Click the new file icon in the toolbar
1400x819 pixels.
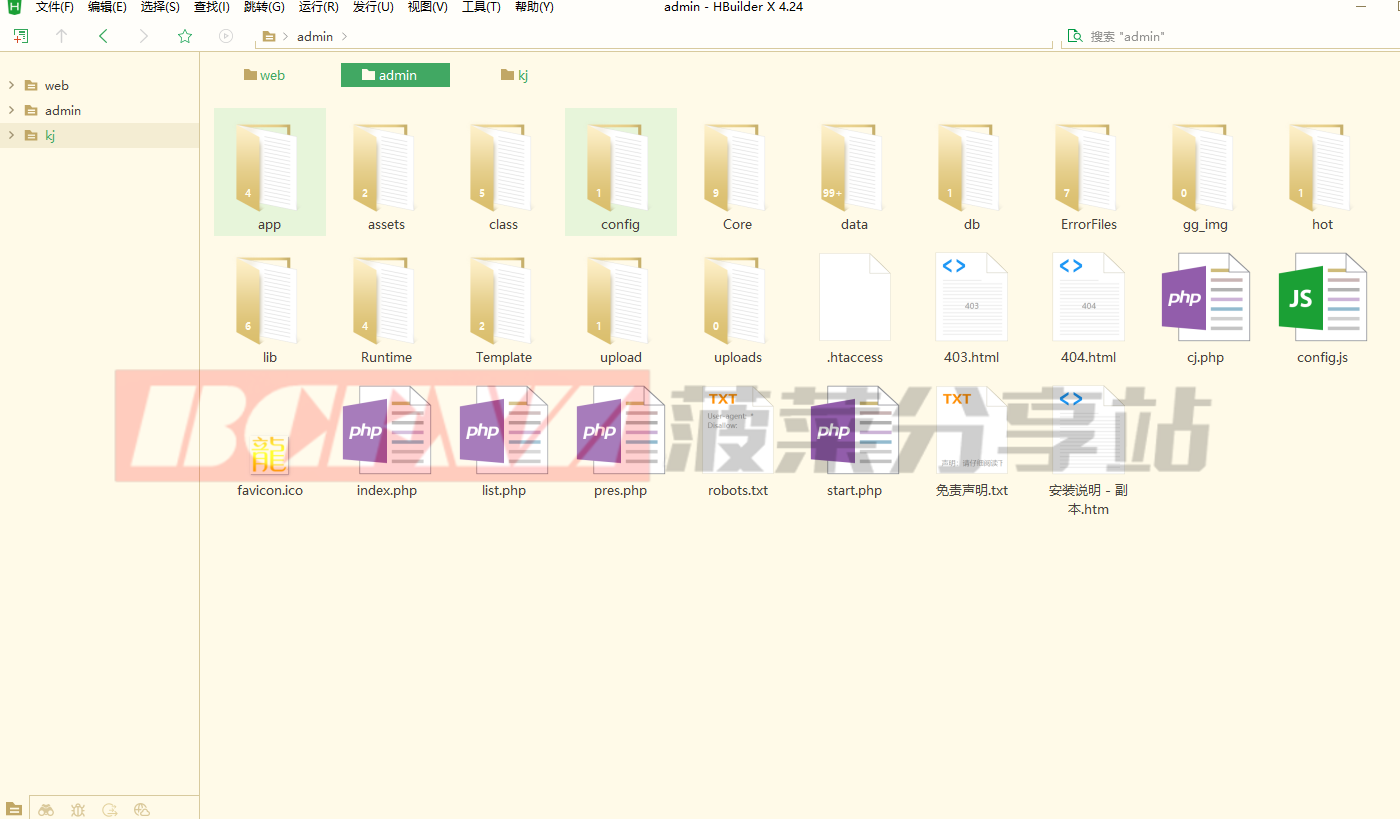click(x=21, y=36)
